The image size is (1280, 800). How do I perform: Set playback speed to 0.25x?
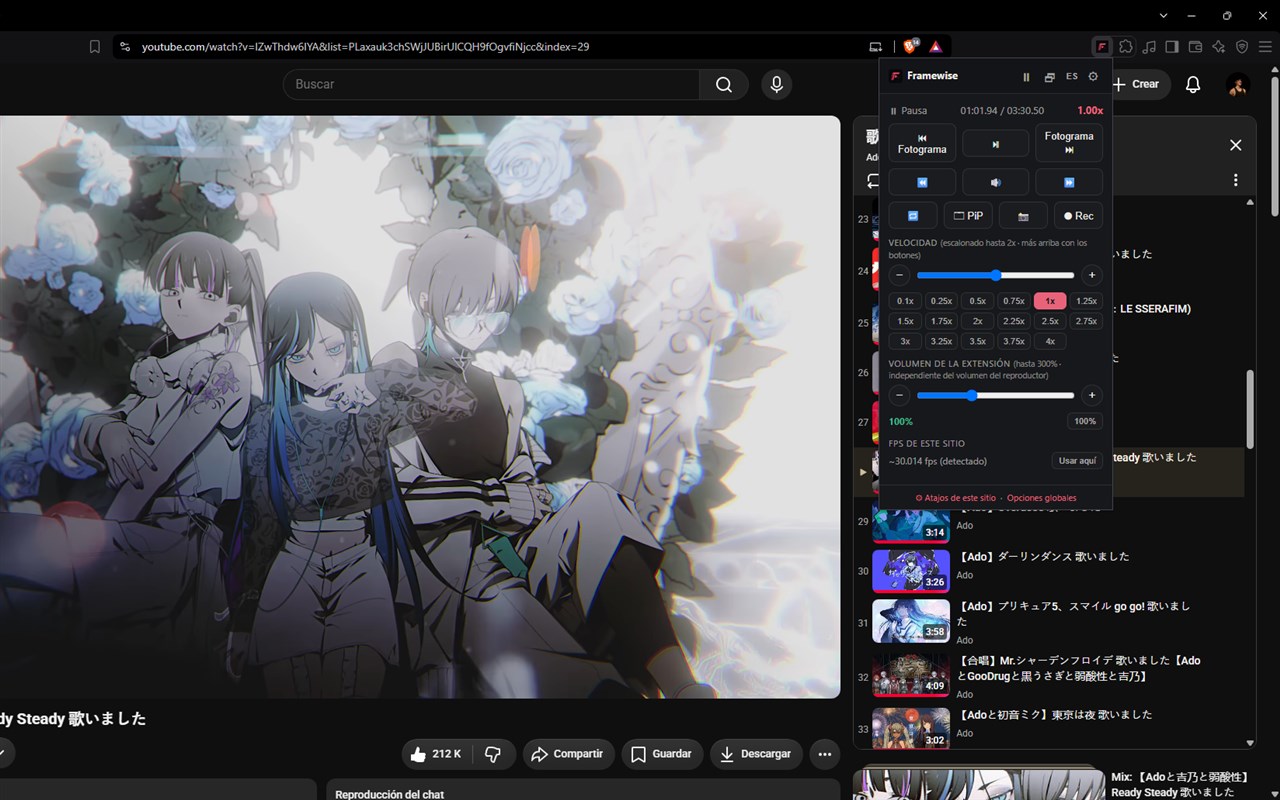pos(941,301)
